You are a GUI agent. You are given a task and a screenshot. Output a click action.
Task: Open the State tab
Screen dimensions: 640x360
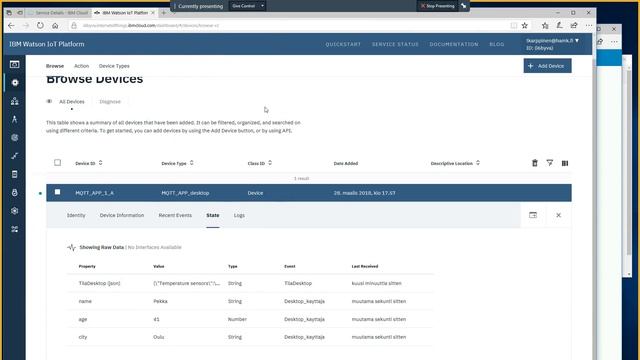[x=213, y=215]
